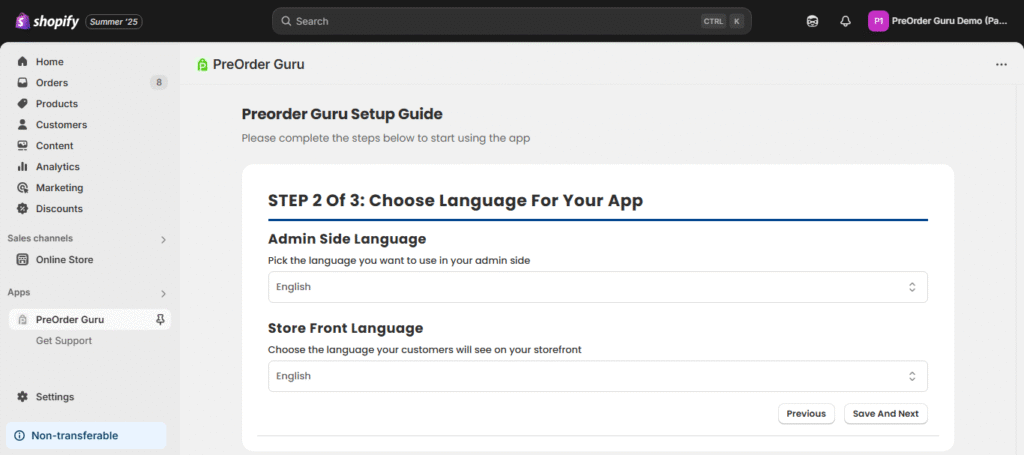Click the PreOrder Guru green app logo

pos(203,65)
